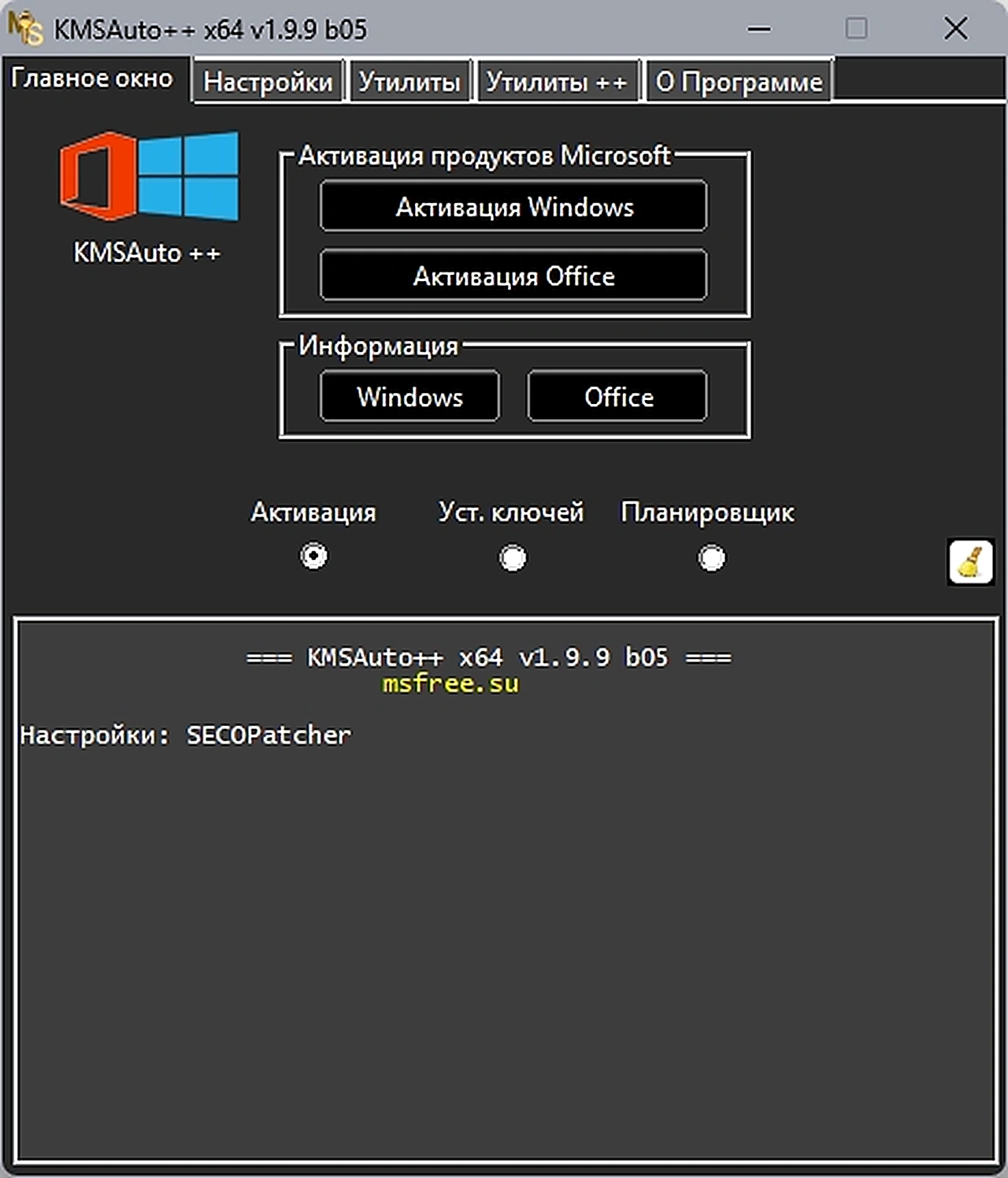Click the msfree.su link in log
The image size is (1008, 1178).
pos(450,683)
